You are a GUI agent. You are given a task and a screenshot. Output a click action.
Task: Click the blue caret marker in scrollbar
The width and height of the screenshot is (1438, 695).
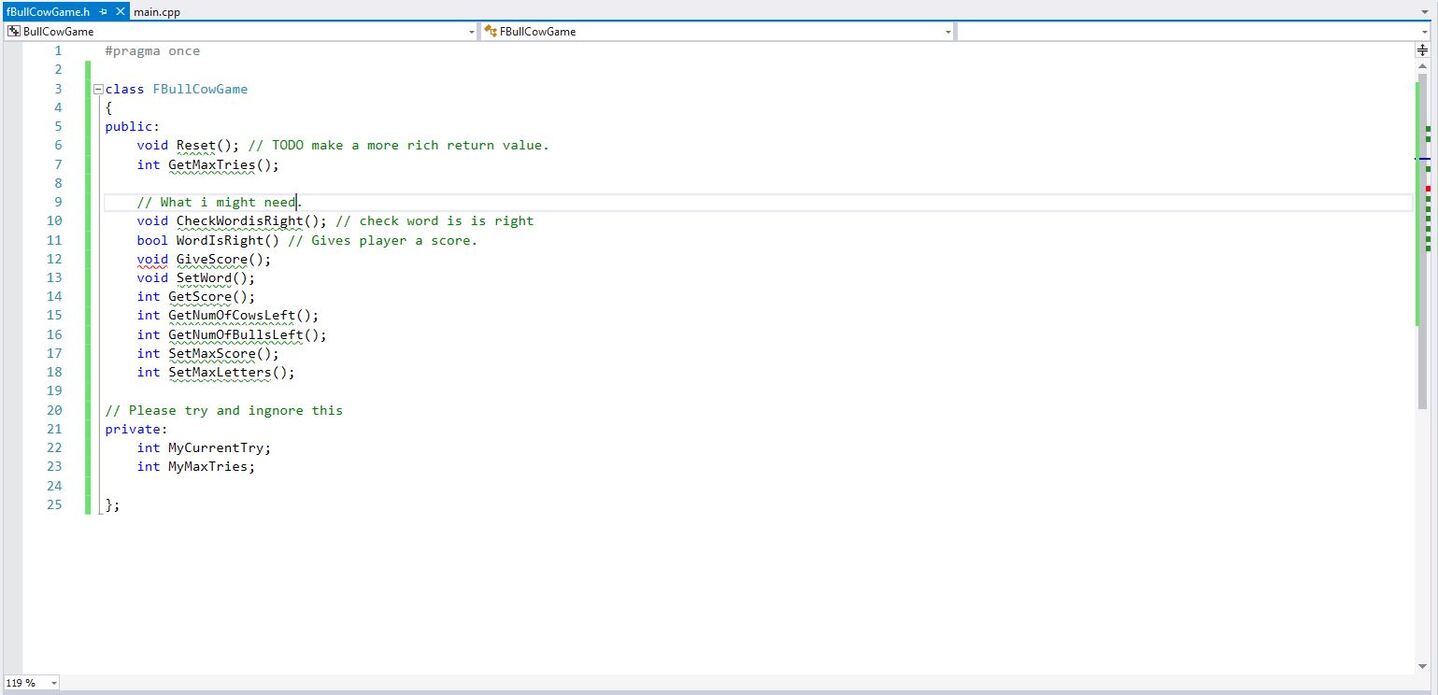(x=1423, y=159)
